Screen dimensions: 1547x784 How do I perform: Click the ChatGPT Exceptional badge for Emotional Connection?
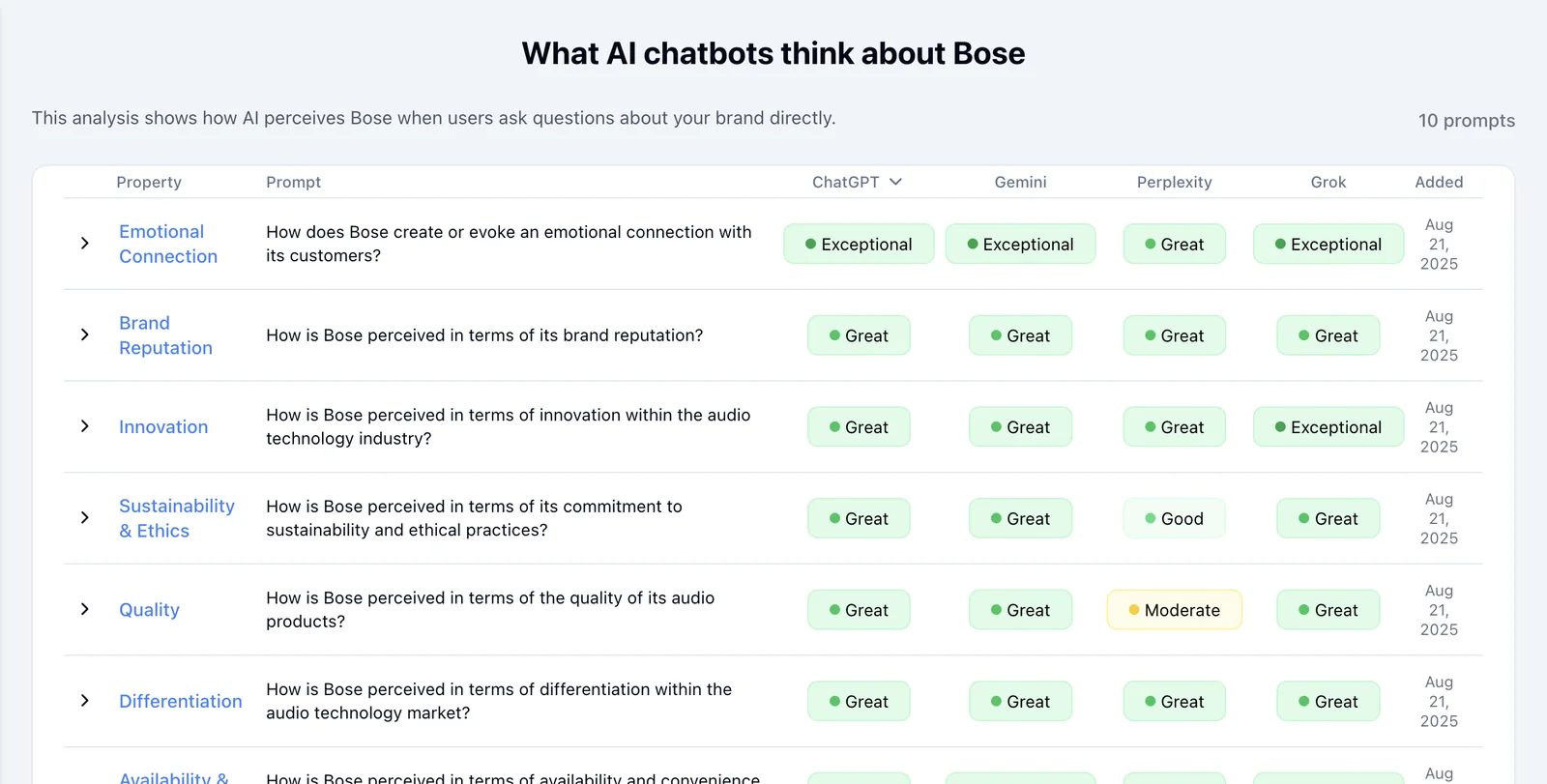(x=859, y=244)
